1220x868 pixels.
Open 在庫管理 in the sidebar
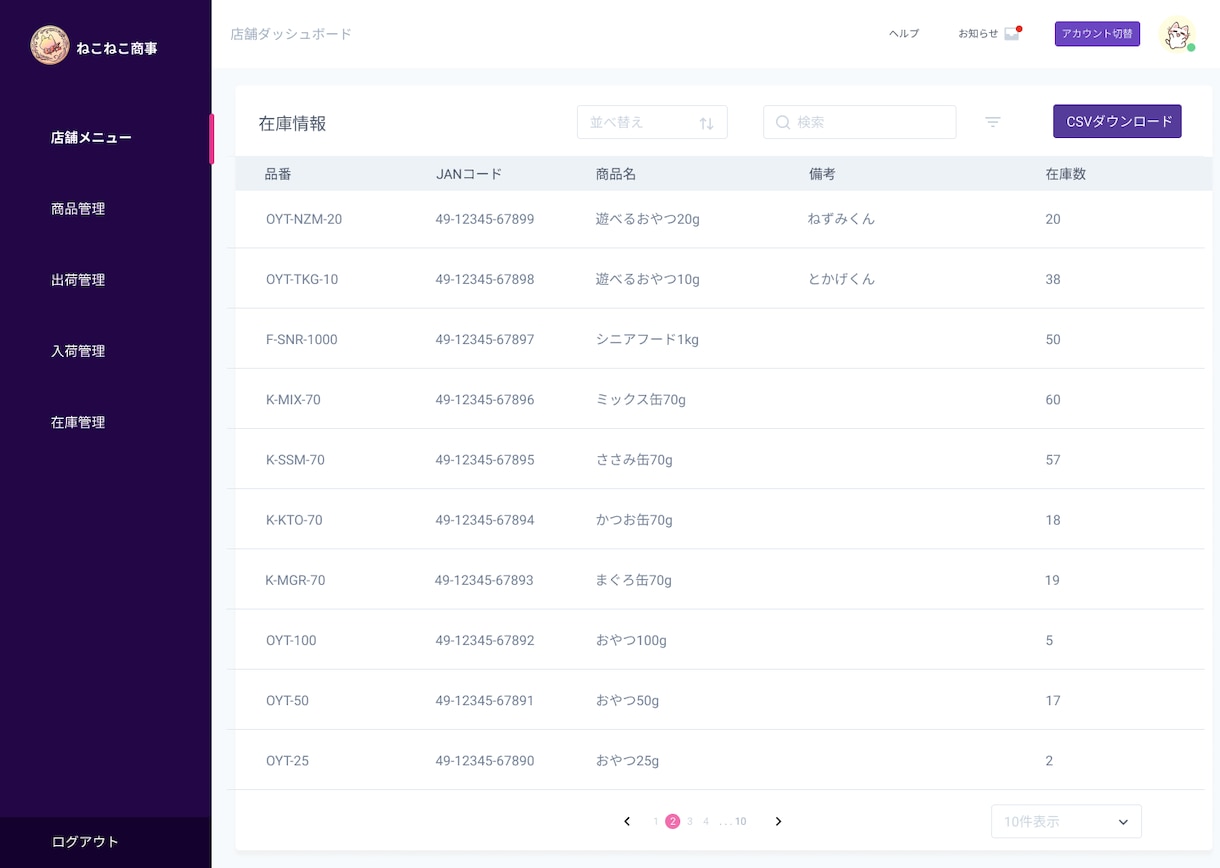78,422
